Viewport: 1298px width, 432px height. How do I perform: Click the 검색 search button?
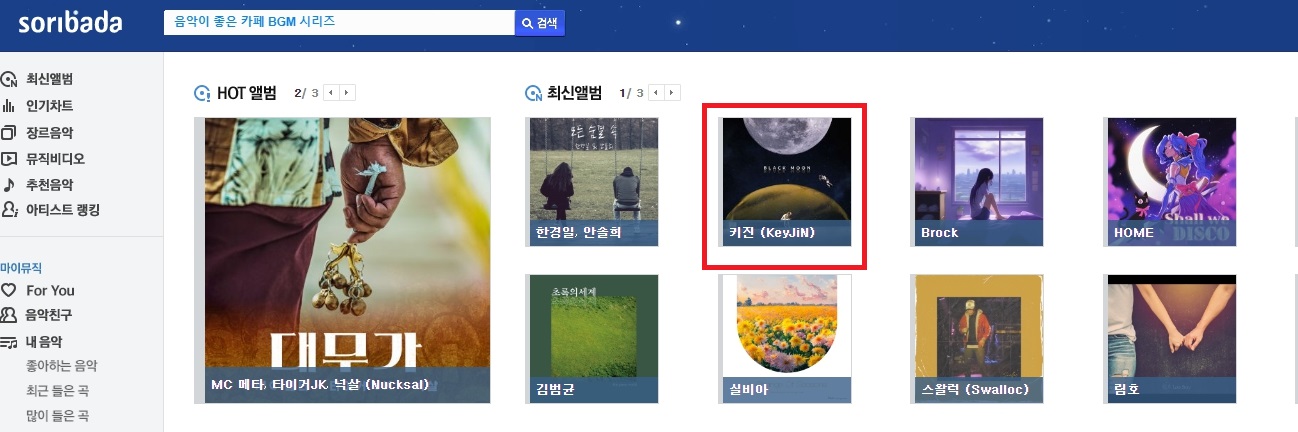click(x=540, y=23)
